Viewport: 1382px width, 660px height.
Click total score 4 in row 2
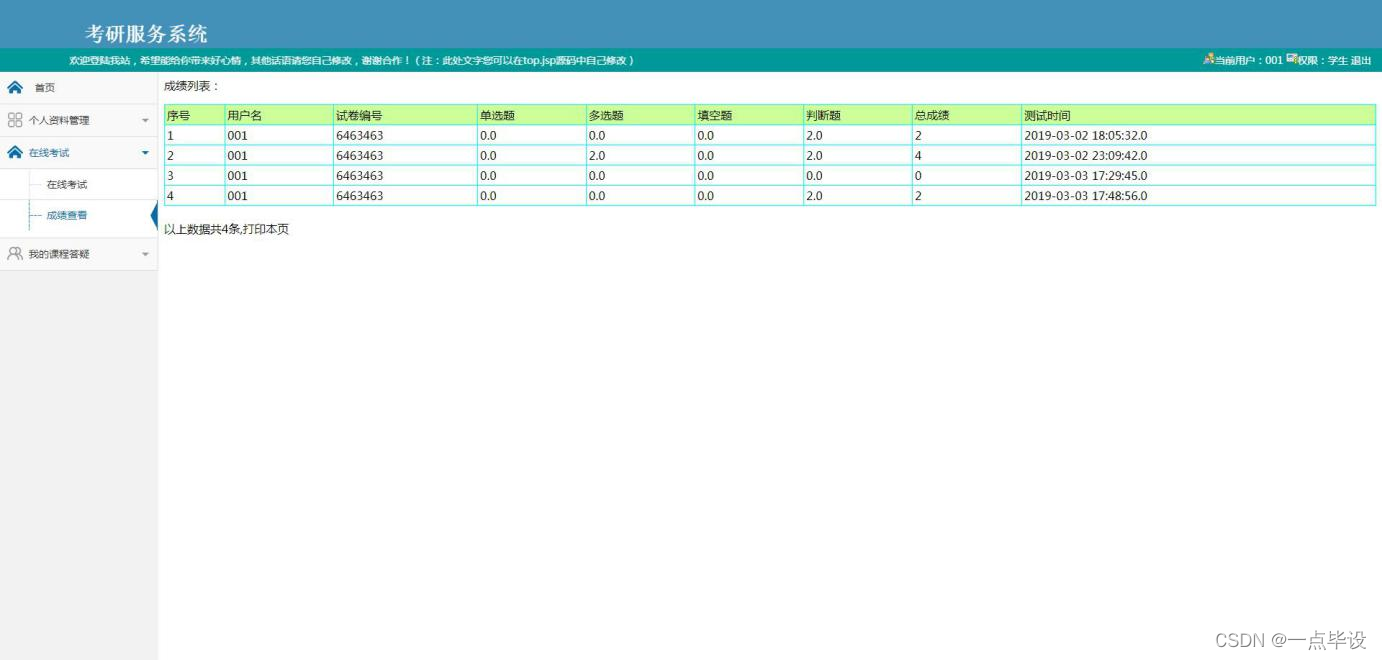(x=918, y=155)
